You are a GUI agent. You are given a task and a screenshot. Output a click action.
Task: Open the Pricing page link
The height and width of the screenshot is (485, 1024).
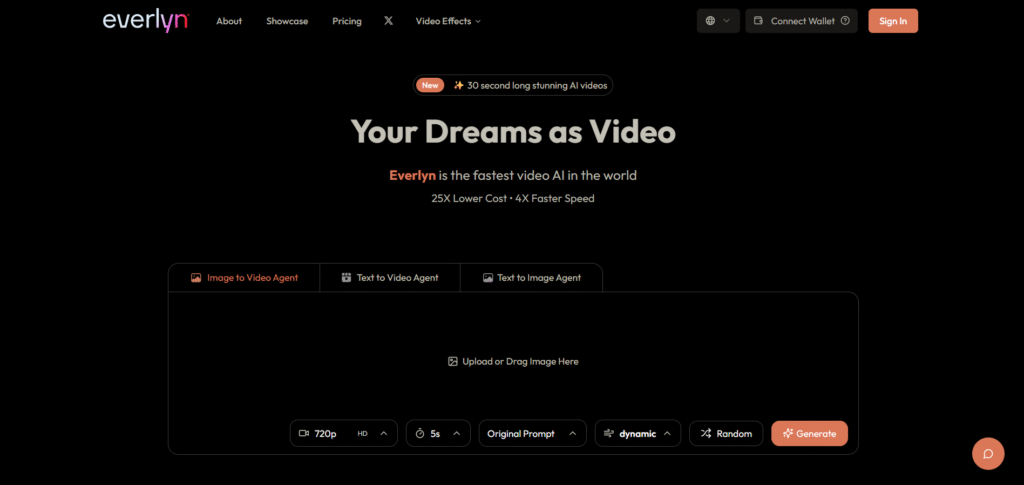point(347,21)
